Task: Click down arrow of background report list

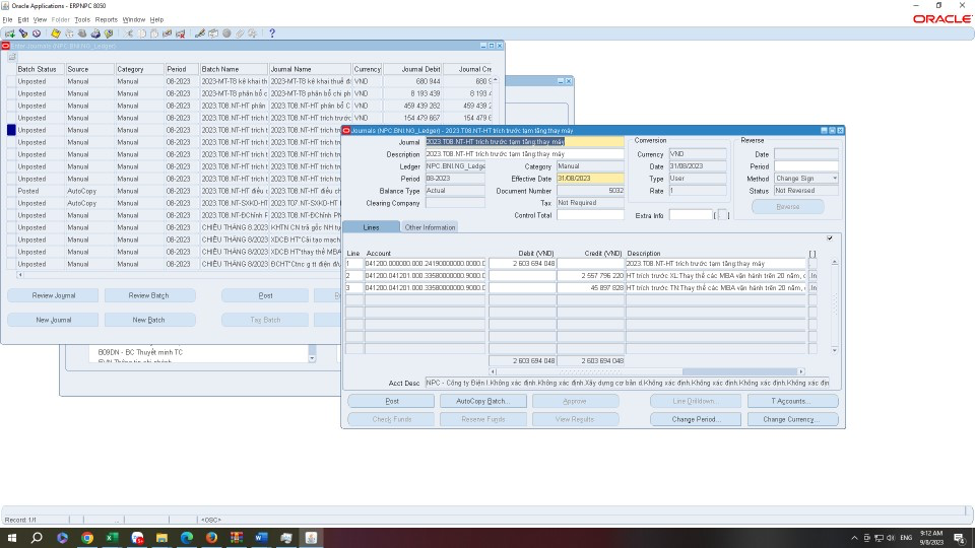Action: pos(312,359)
